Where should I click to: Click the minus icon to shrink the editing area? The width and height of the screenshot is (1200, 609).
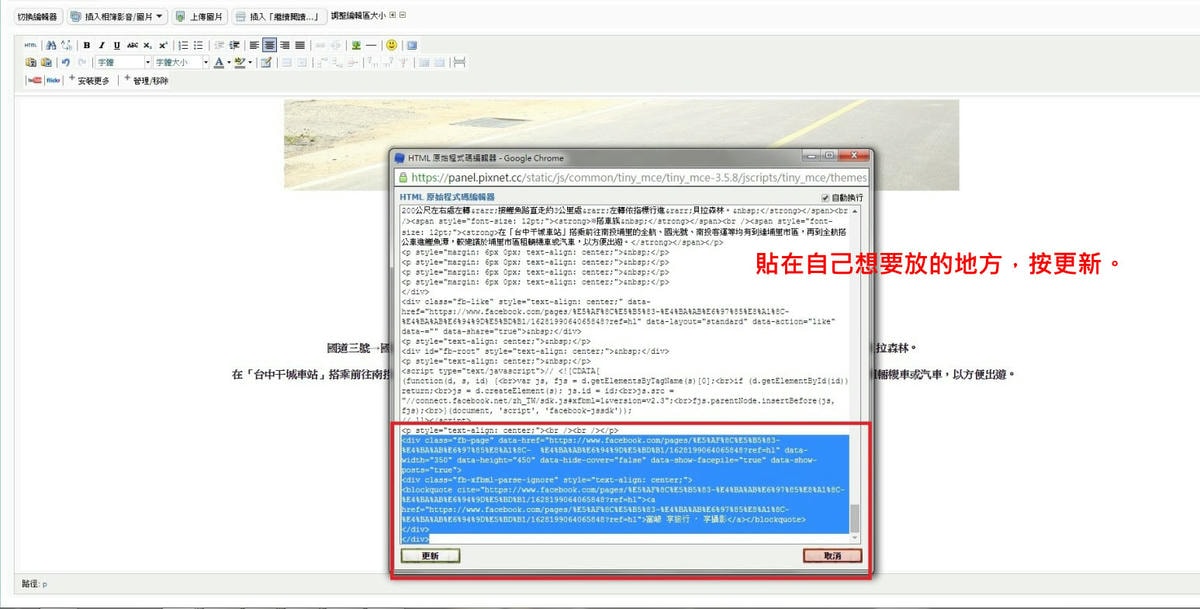(402, 15)
